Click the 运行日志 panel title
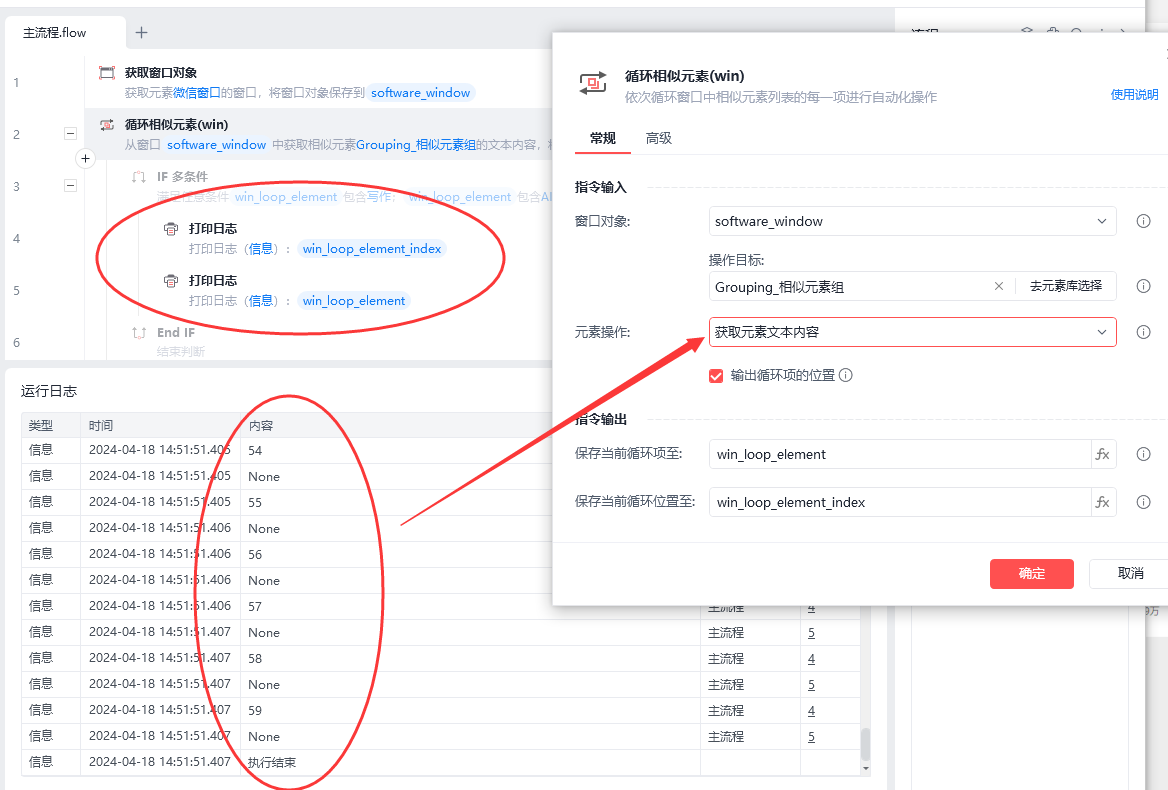This screenshot has height=790, width=1168. (49, 392)
